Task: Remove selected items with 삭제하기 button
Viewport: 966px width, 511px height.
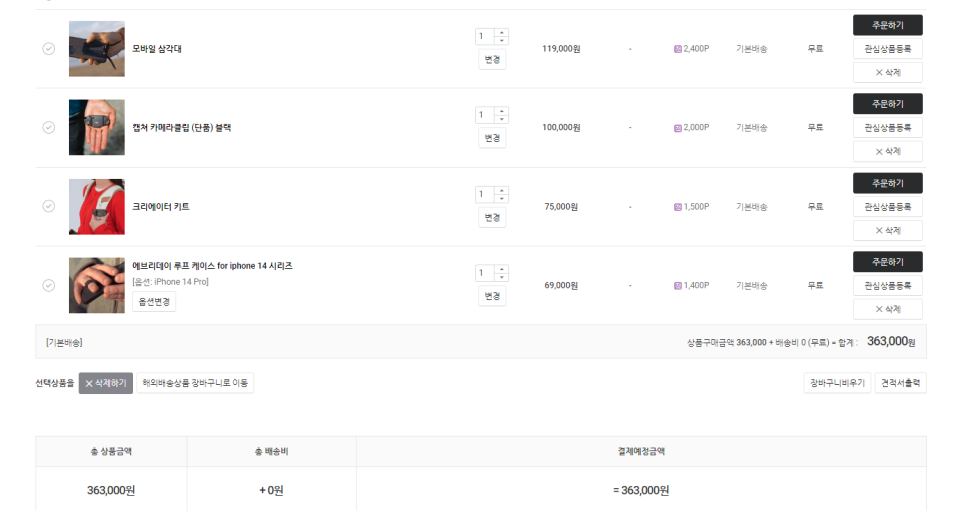Action: [106, 383]
